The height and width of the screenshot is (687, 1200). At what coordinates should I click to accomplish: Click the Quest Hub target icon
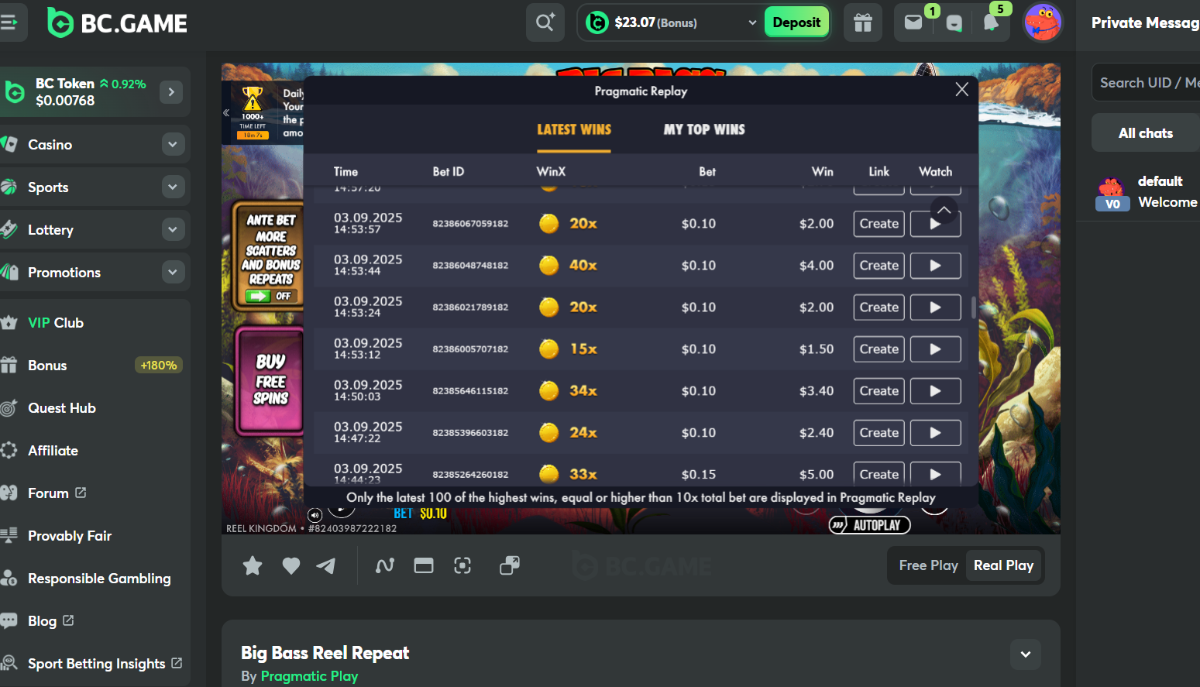pos(9,408)
